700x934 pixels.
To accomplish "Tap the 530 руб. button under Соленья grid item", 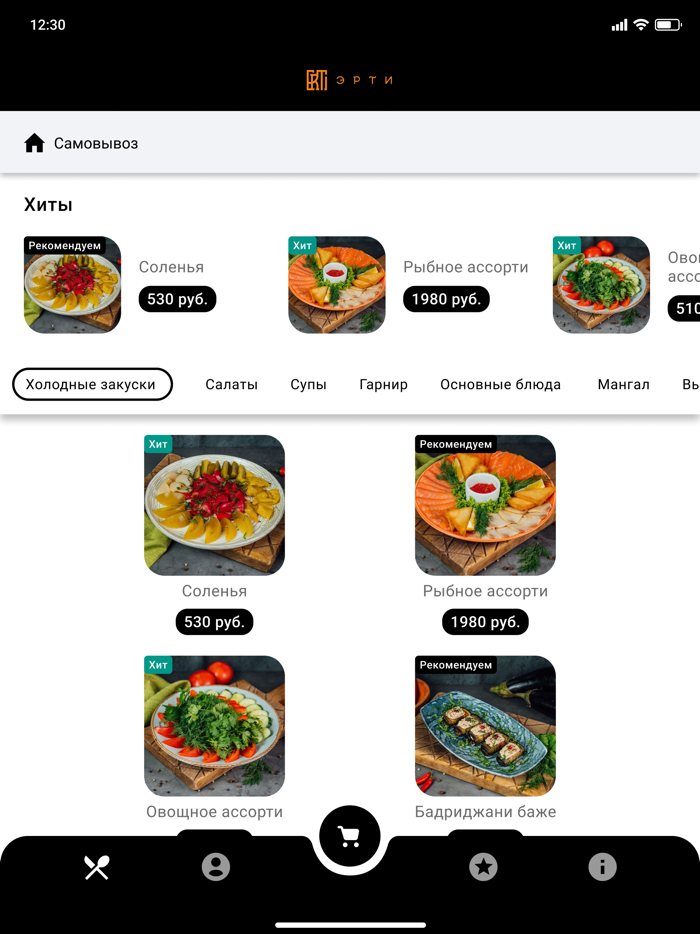I will (x=214, y=622).
